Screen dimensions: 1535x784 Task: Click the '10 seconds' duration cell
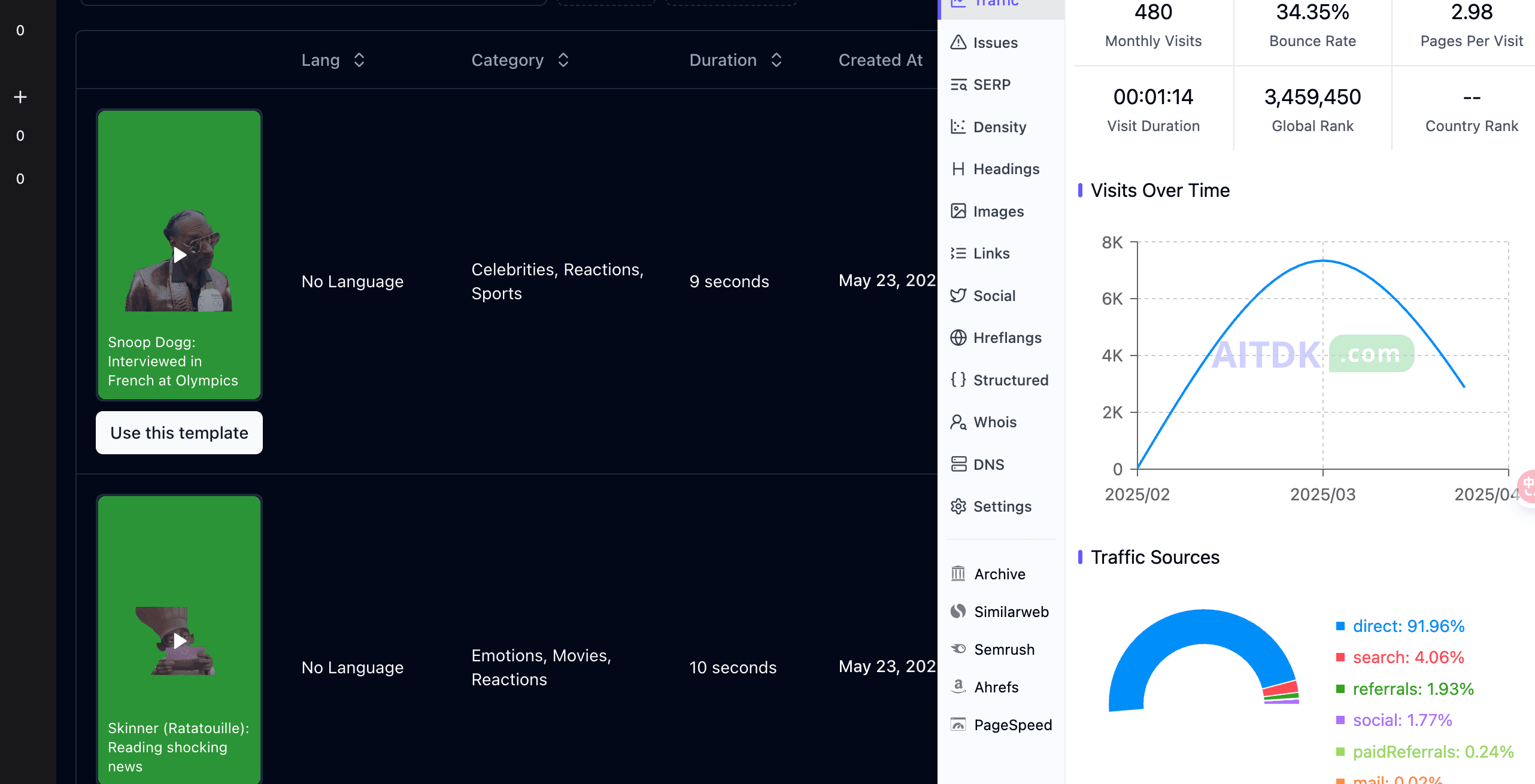point(733,667)
